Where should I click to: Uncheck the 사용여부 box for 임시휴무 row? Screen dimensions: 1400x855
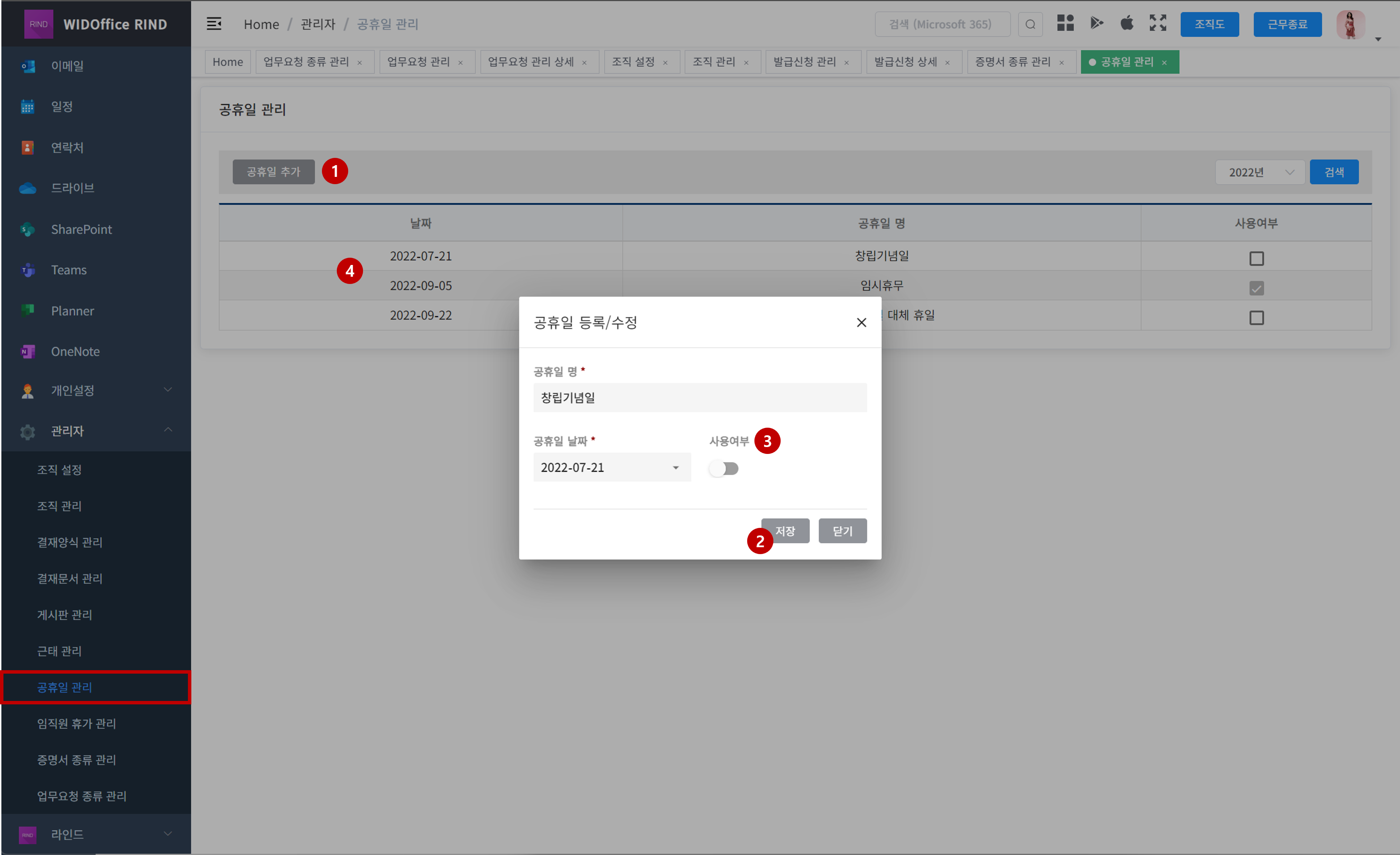click(1256, 288)
